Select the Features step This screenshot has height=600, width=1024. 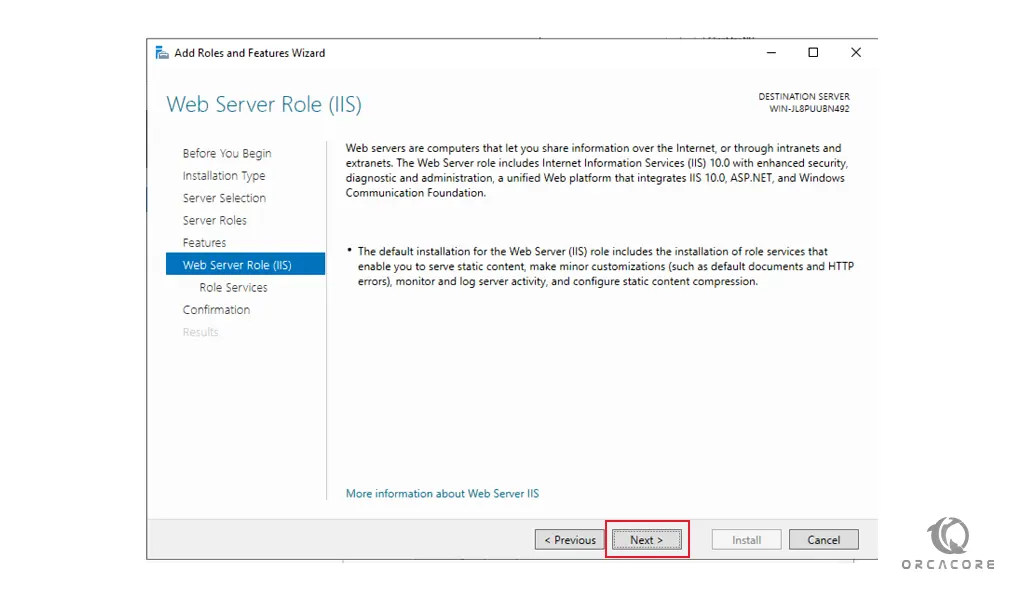(204, 243)
